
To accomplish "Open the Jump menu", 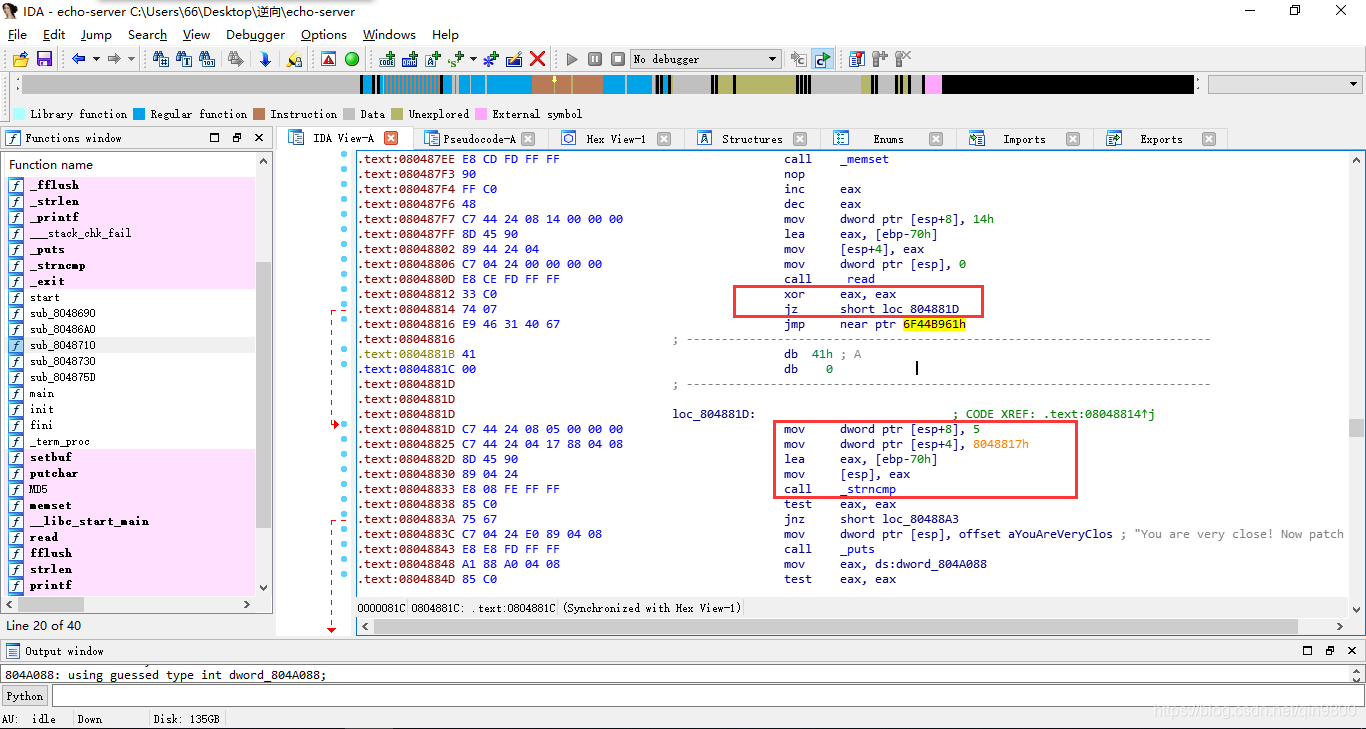I will point(96,34).
